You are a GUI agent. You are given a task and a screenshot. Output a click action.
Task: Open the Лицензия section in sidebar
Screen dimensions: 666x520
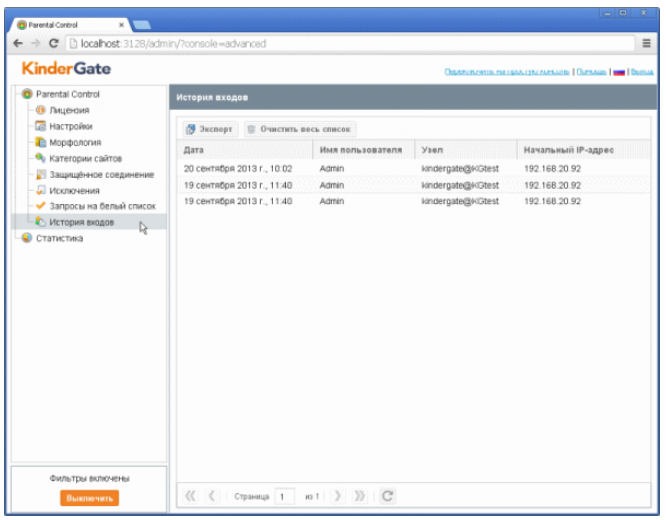point(68,110)
